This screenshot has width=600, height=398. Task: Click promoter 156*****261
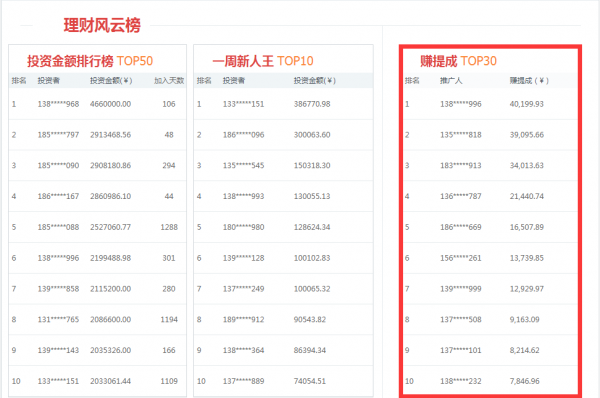[x=461, y=258]
